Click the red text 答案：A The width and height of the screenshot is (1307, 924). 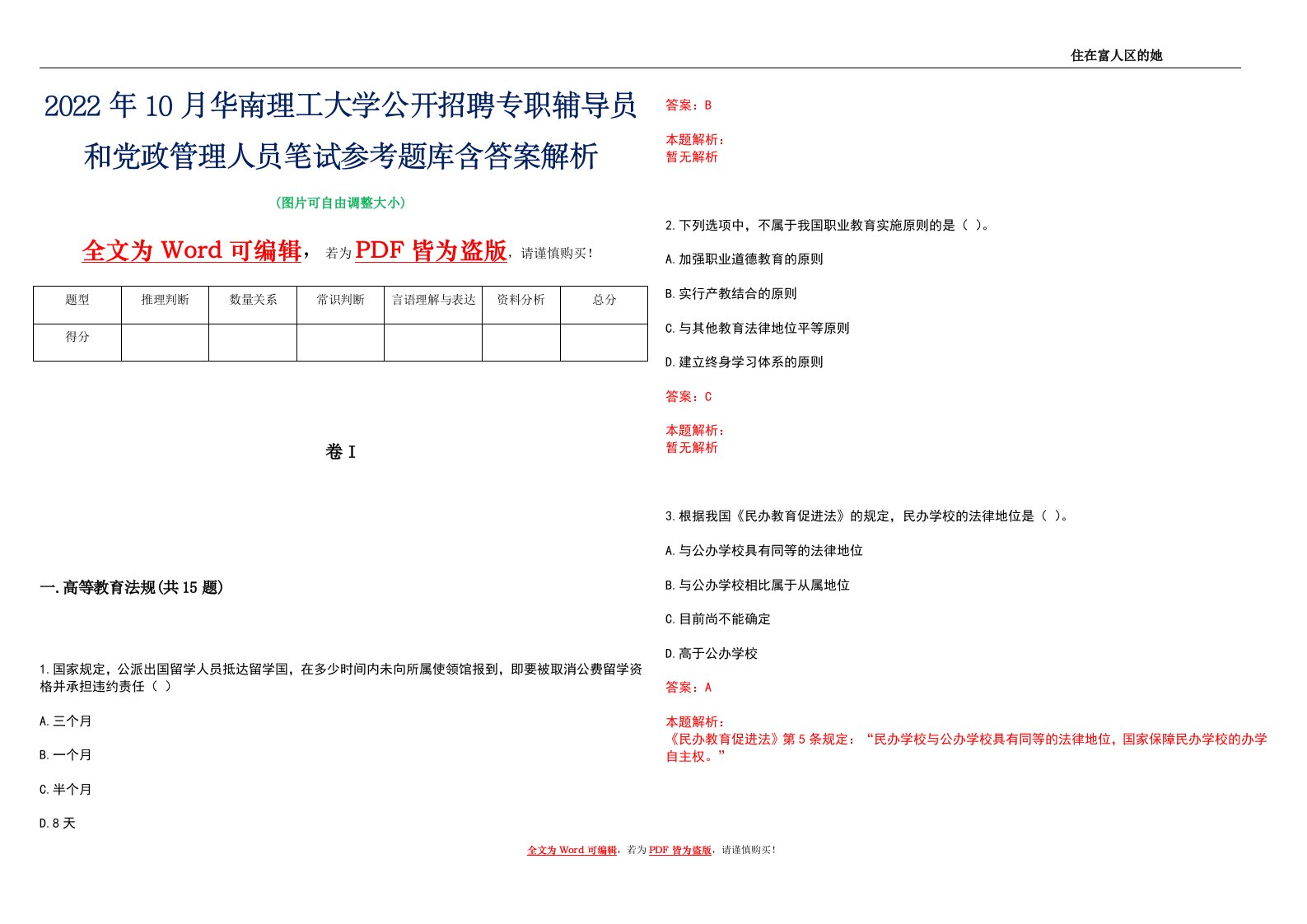pos(689,688)
